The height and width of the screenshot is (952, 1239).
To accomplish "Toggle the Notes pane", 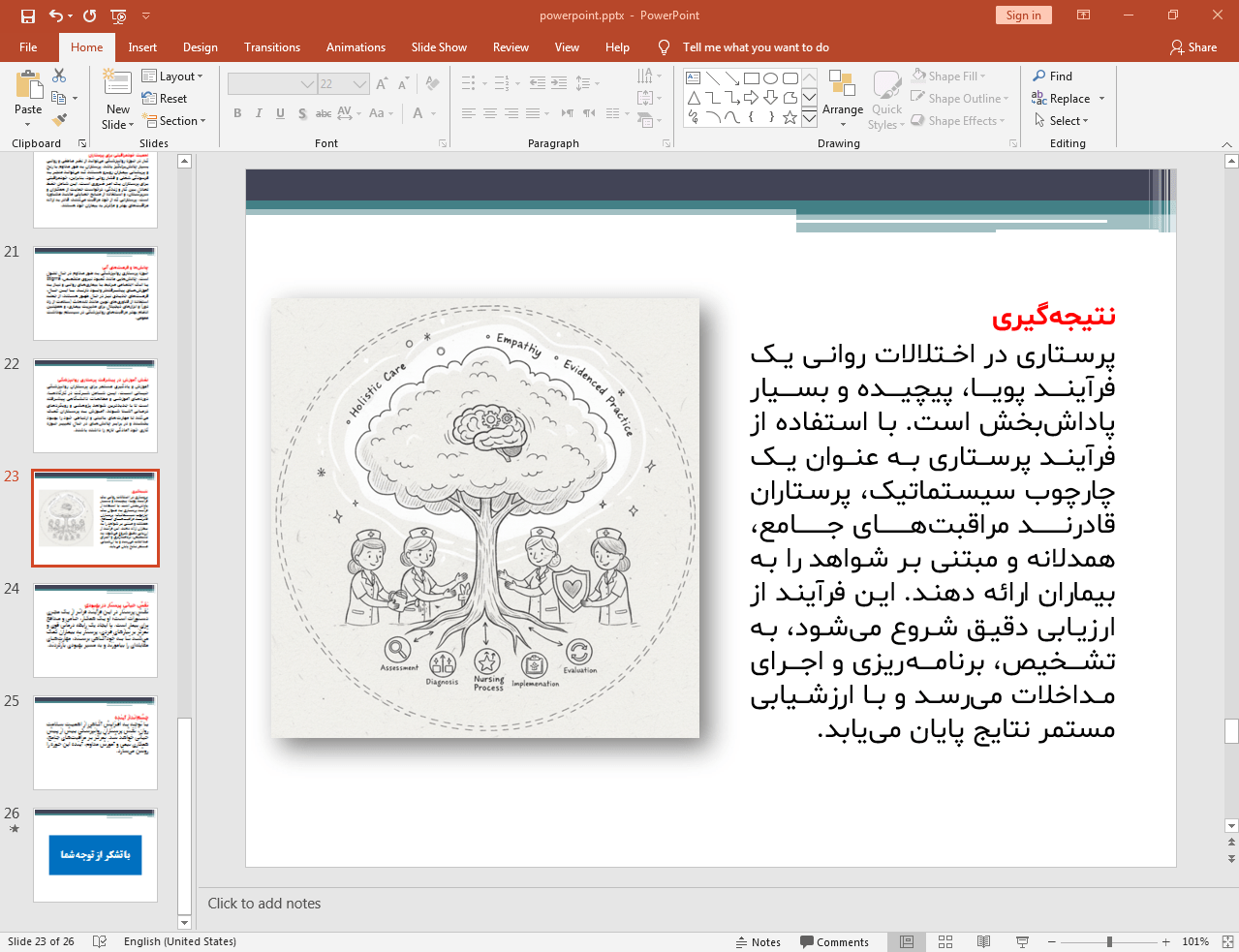I will coord(758,941).
